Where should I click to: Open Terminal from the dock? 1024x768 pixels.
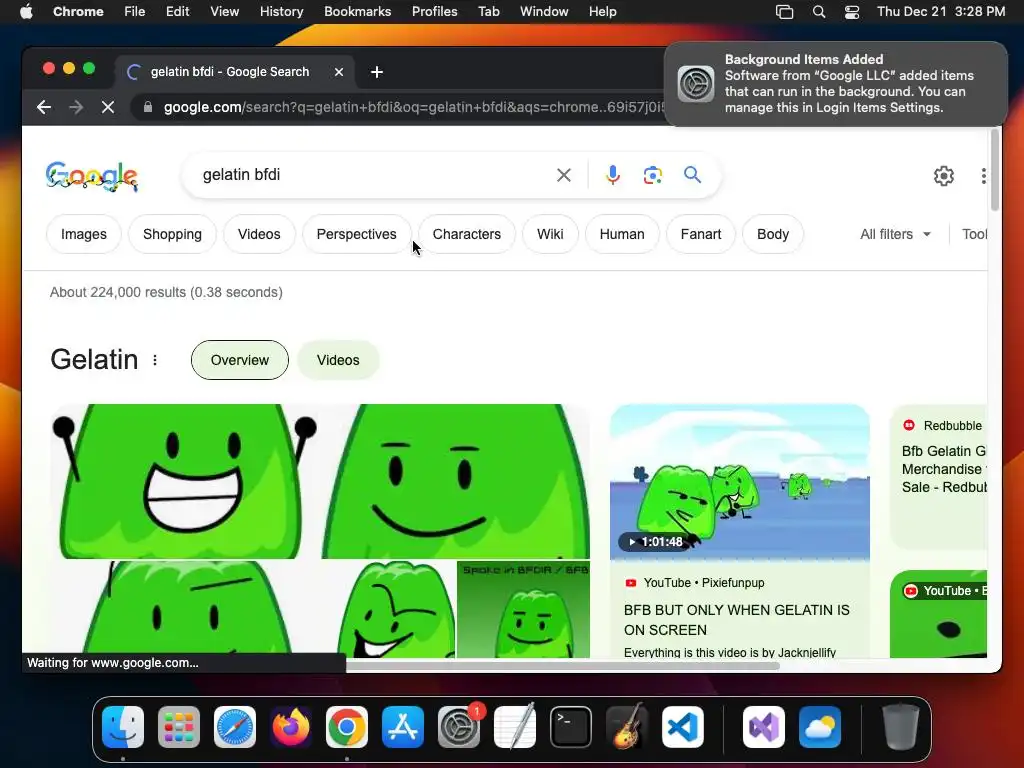[571, 727]
